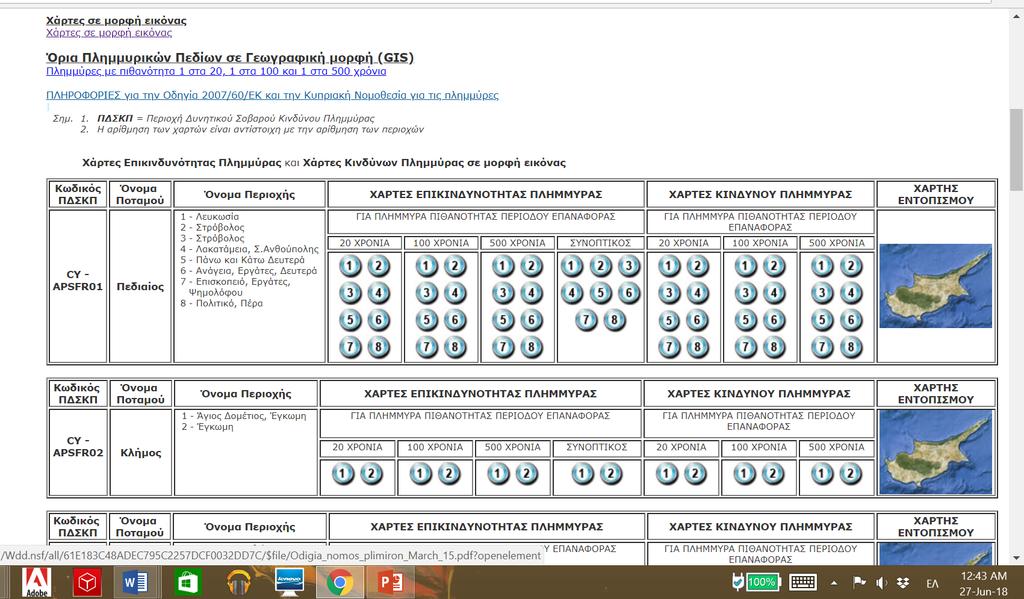
Task: Open the green Windows Store taskbar icon
Action: (187, 582)
